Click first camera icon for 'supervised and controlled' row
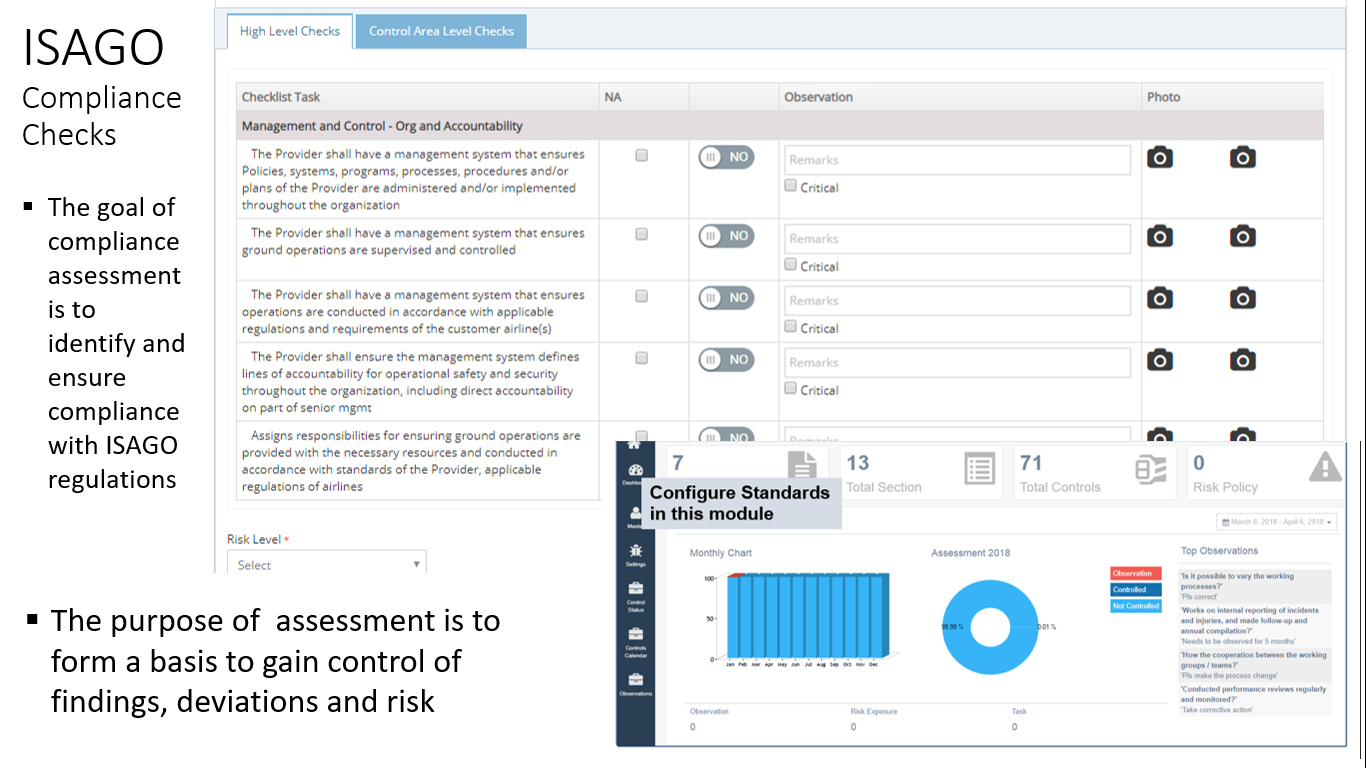The width and height of the screenshot is (1366, 768). [1160, 236]
